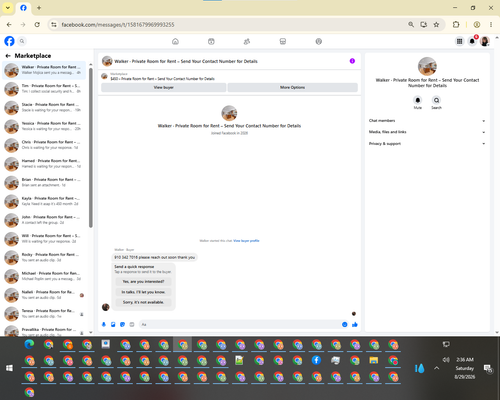Screen dimensions: 500x400
Task: Choose a sticker icon
Action: pos(122,324)
